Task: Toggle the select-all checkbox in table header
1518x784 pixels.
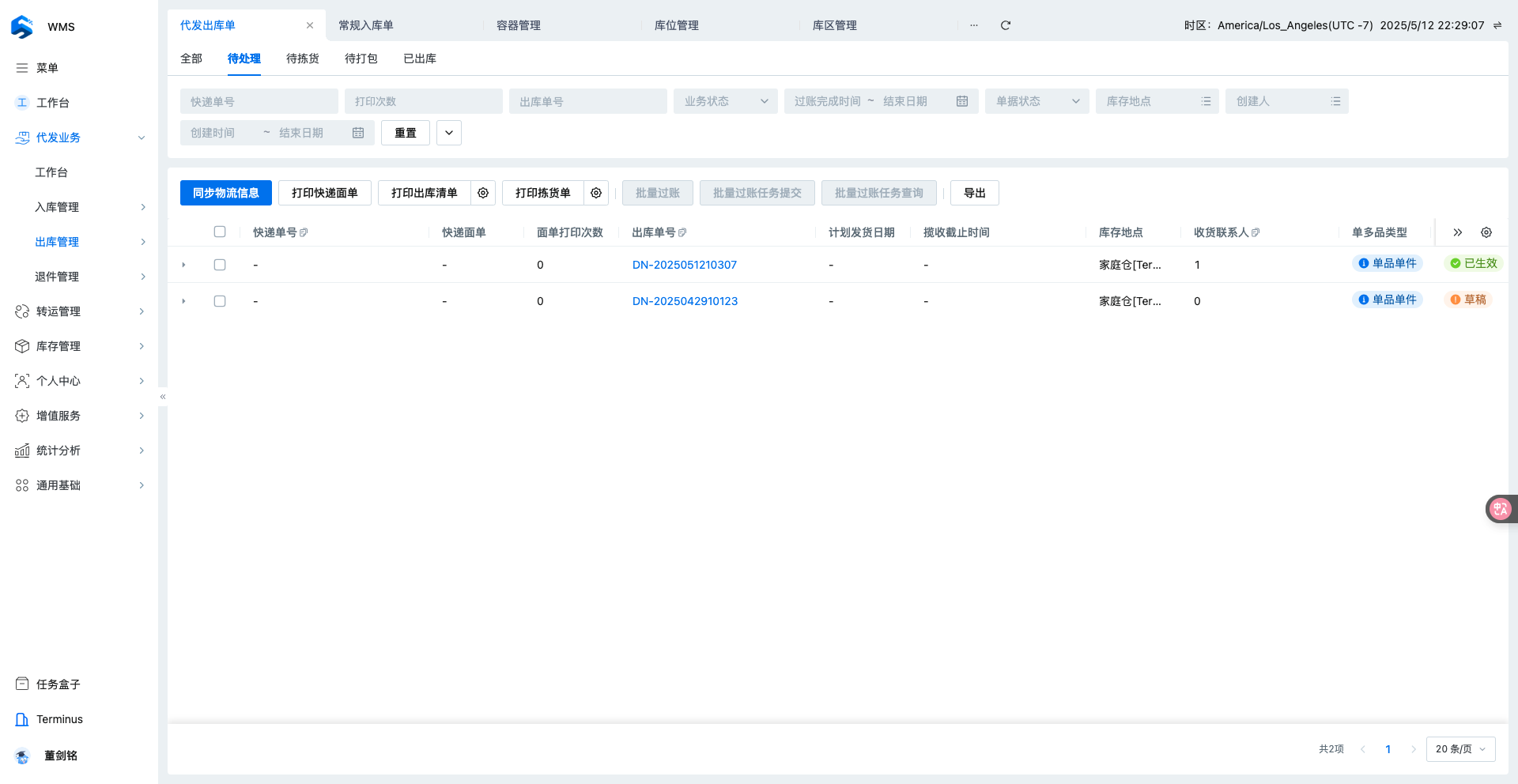Action: 220,232
